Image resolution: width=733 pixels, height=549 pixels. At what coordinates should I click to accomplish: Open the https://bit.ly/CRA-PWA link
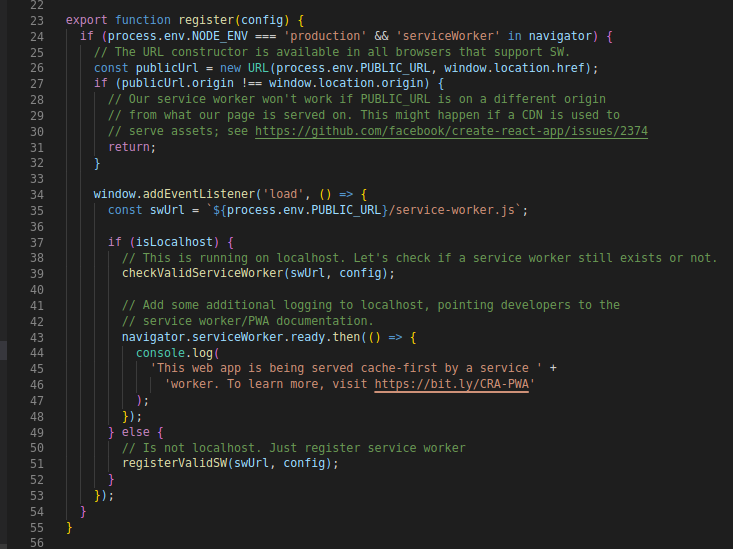(451, 384)
